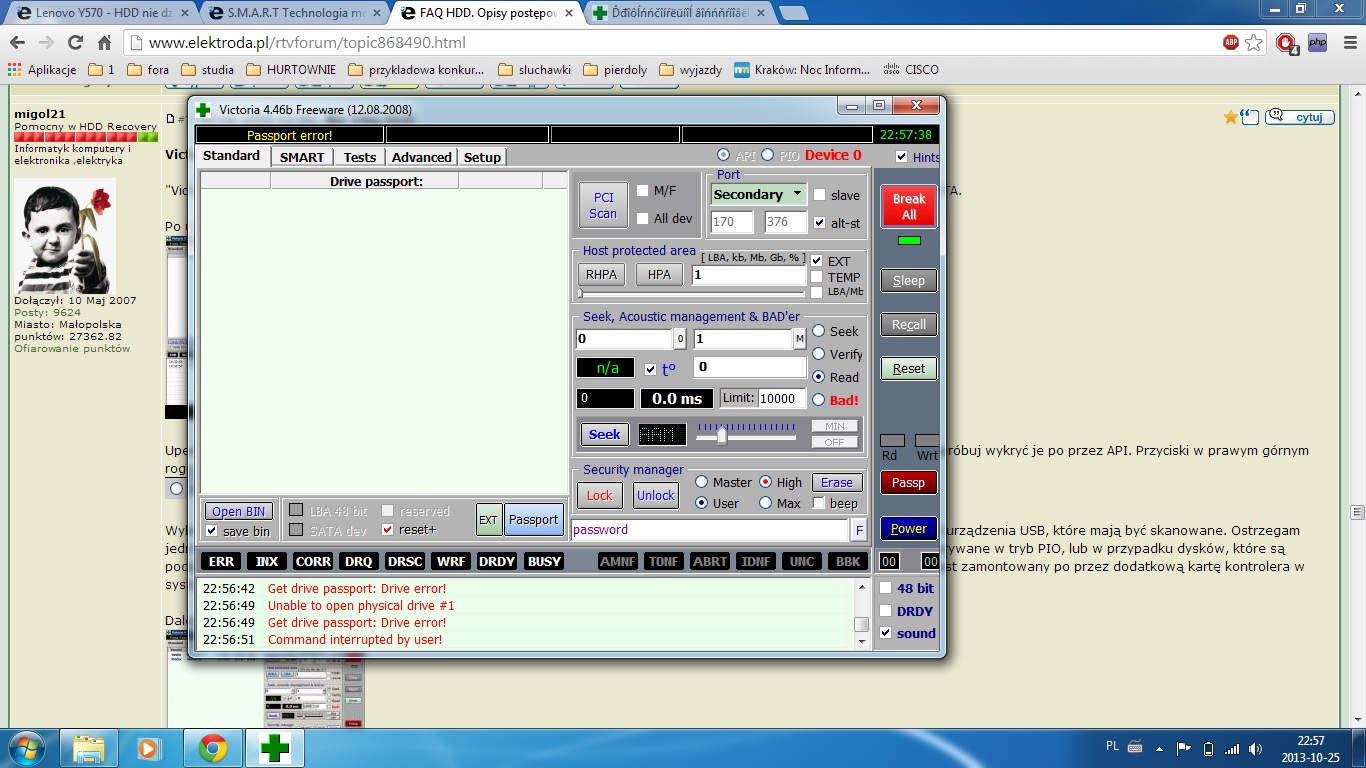The height and width of the screenshot is (768, 1366).
Task: Open the Tests tab
Action: tap(360, 157)
